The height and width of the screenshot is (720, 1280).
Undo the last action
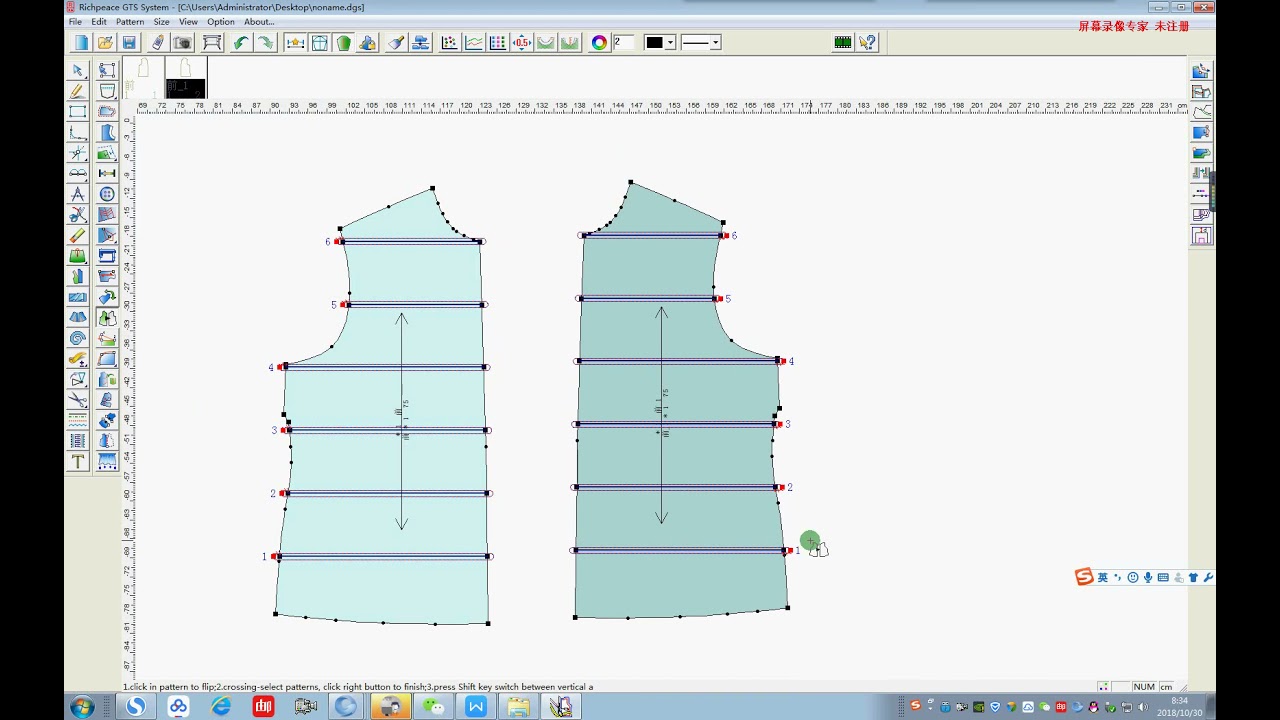pyautogui.click(x=241, y=42)
